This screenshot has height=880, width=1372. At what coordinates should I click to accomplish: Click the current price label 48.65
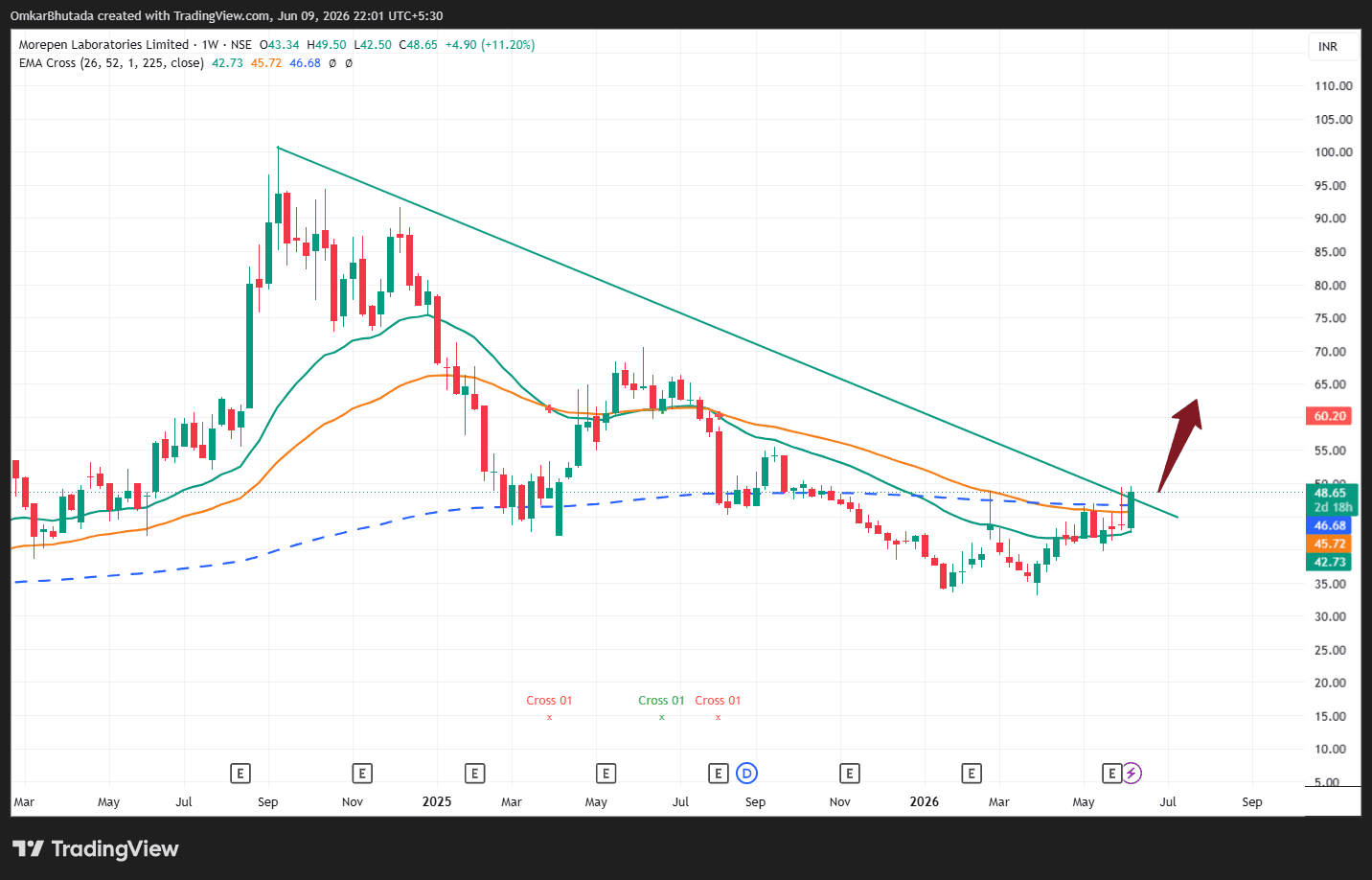(1330, 493)
